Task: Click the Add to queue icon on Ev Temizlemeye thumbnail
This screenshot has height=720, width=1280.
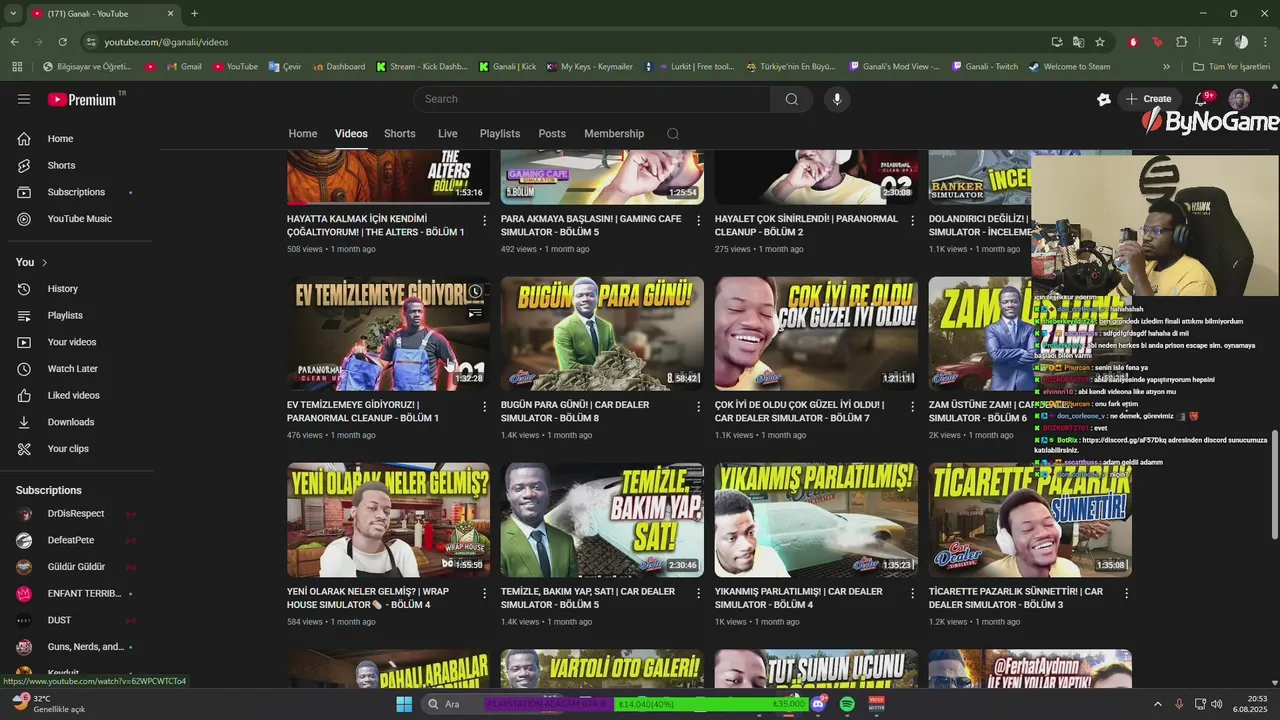Action: coord(475,314)
